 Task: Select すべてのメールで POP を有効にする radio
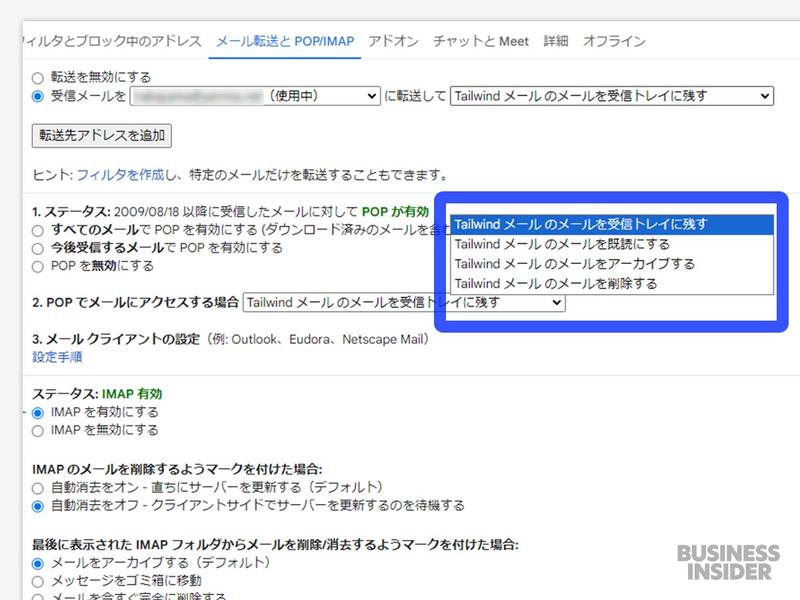[x=37, y=231]
